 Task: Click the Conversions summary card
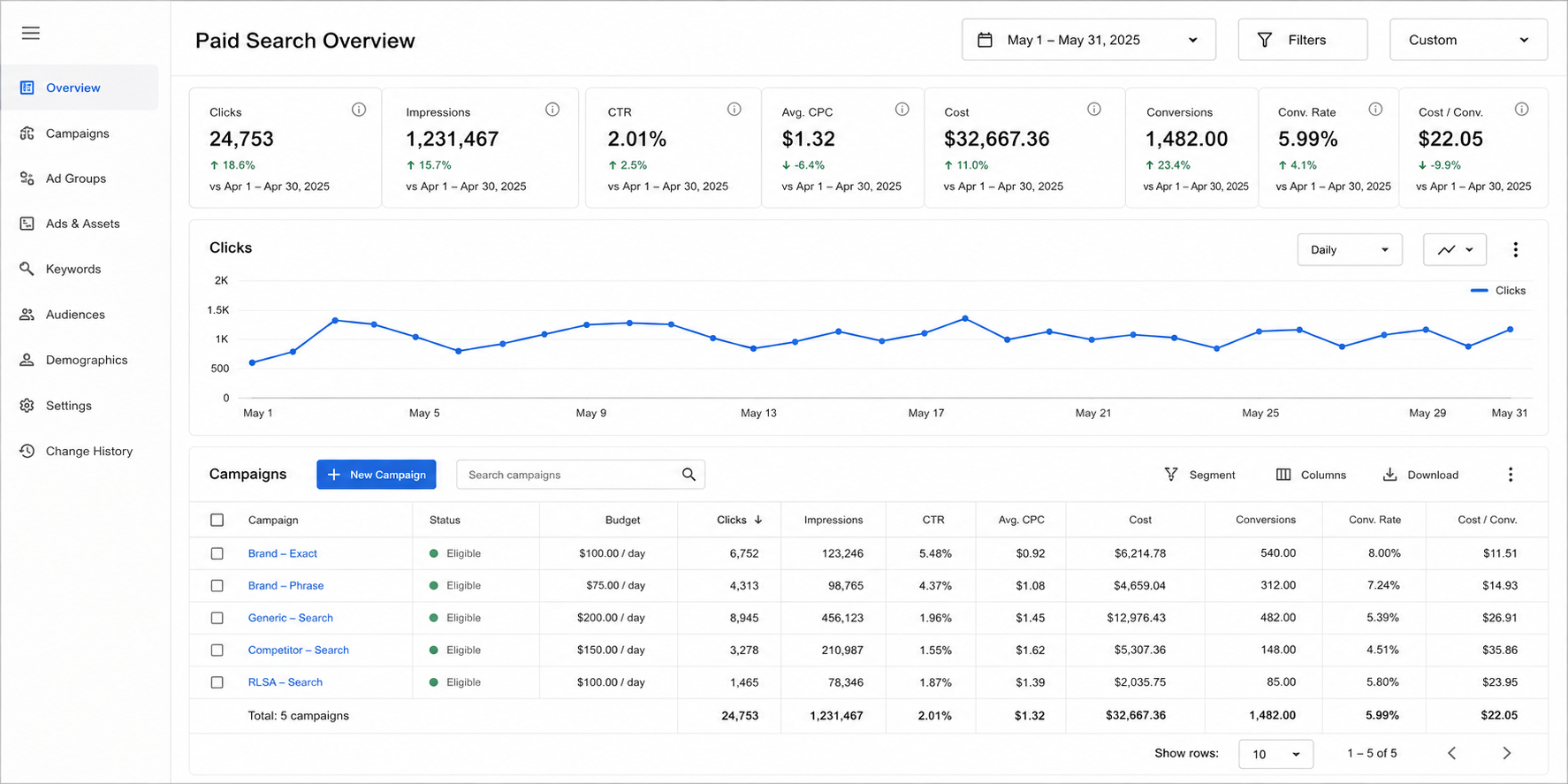pyautogui.click(x=1191, y=148)
